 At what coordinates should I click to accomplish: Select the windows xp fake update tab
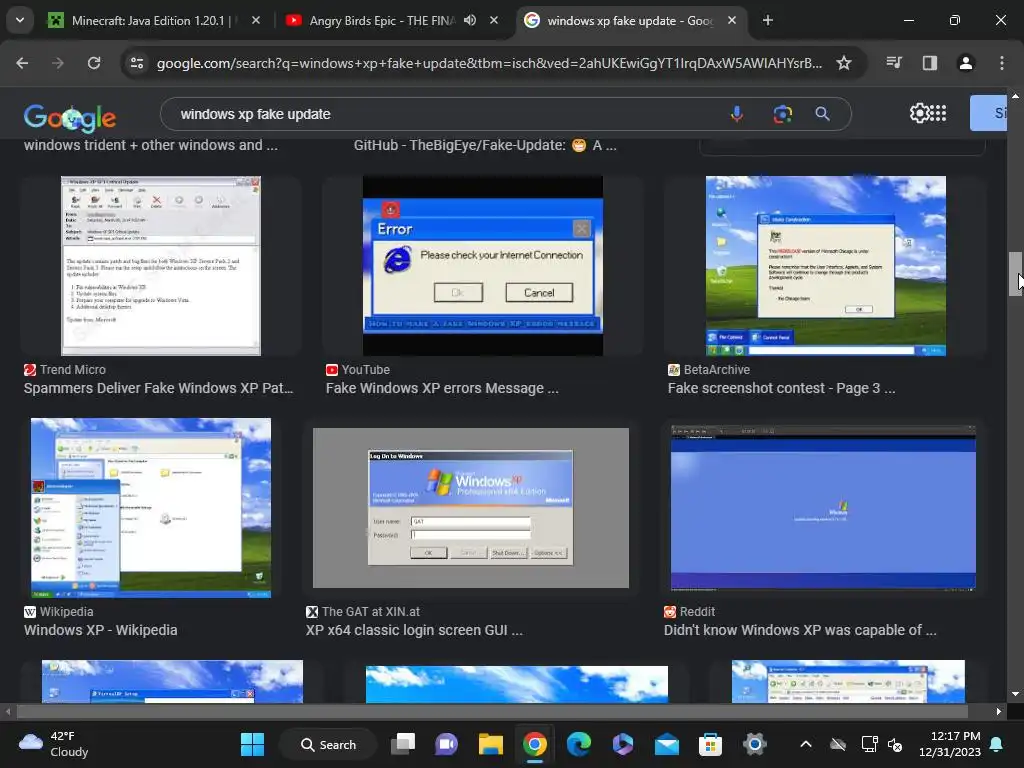[x=632, y=20]
